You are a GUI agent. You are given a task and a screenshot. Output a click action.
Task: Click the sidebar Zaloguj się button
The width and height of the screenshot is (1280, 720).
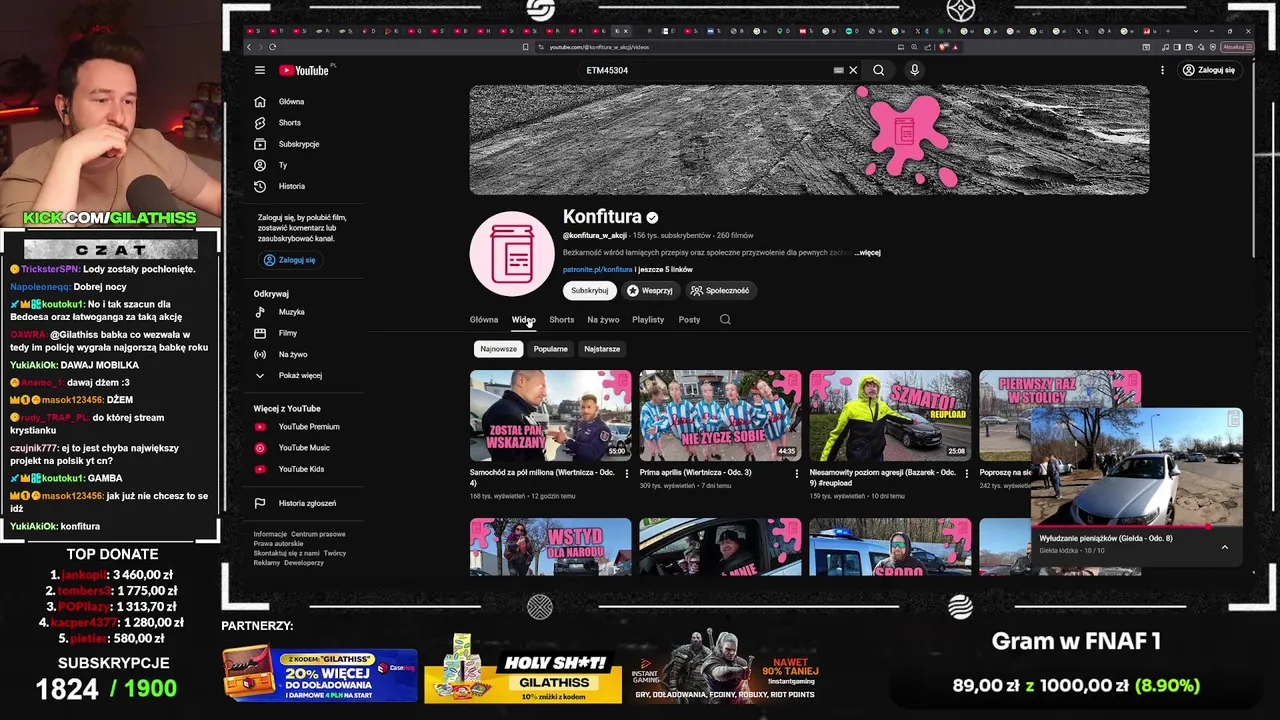click(289, 260)
